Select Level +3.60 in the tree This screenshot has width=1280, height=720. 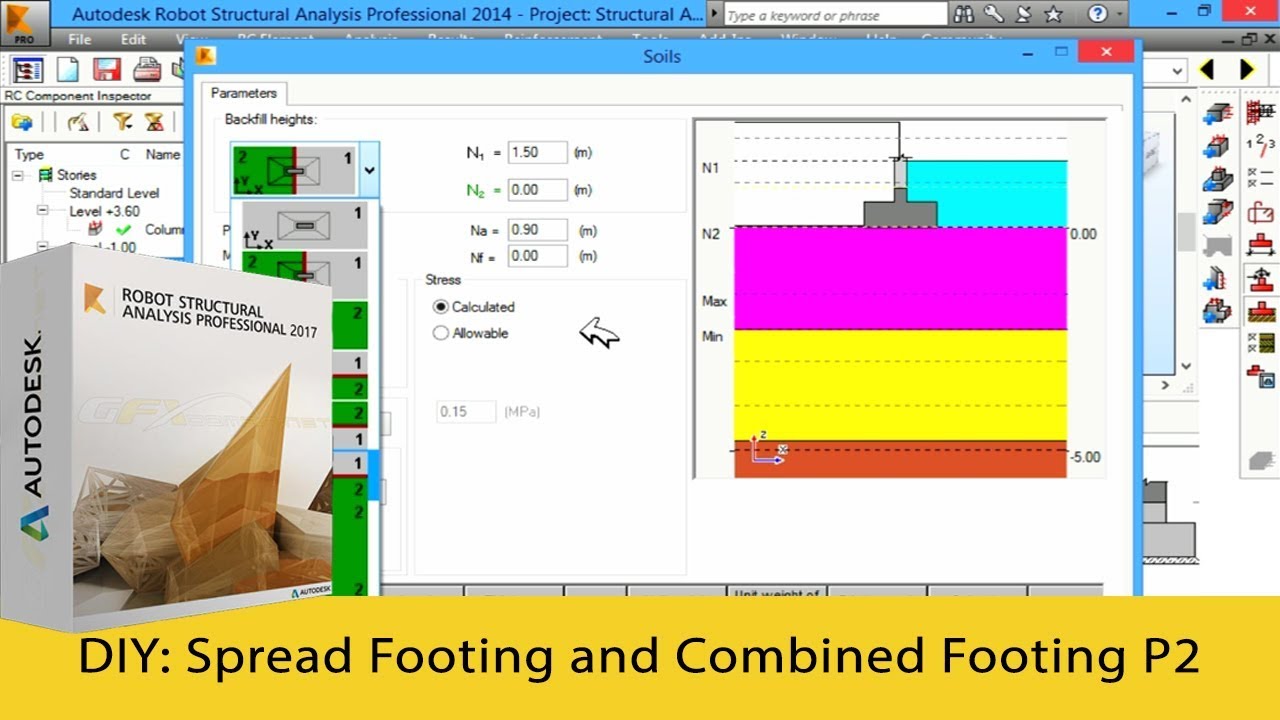pyautogui.click(x=104, y=211)
